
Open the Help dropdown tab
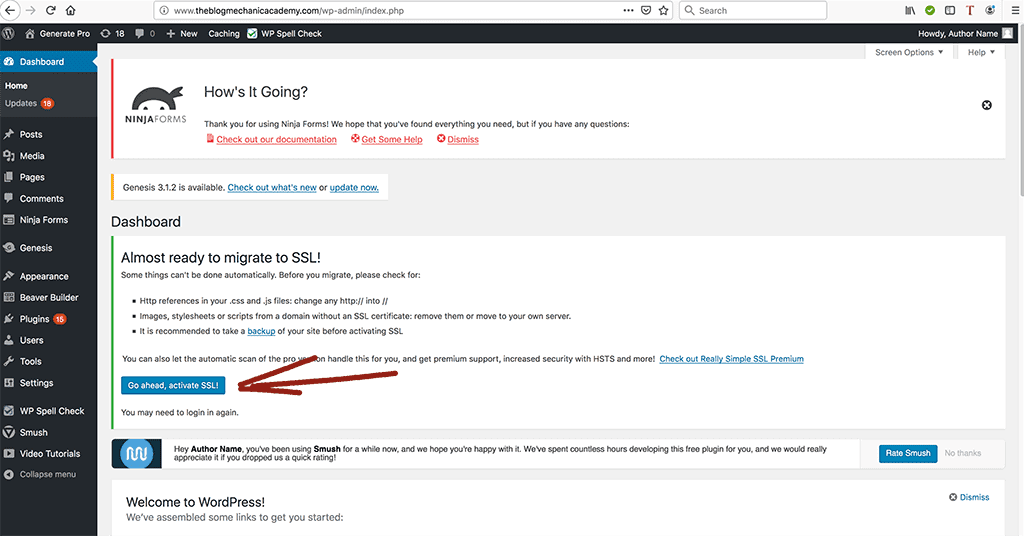tap(981, 52)
